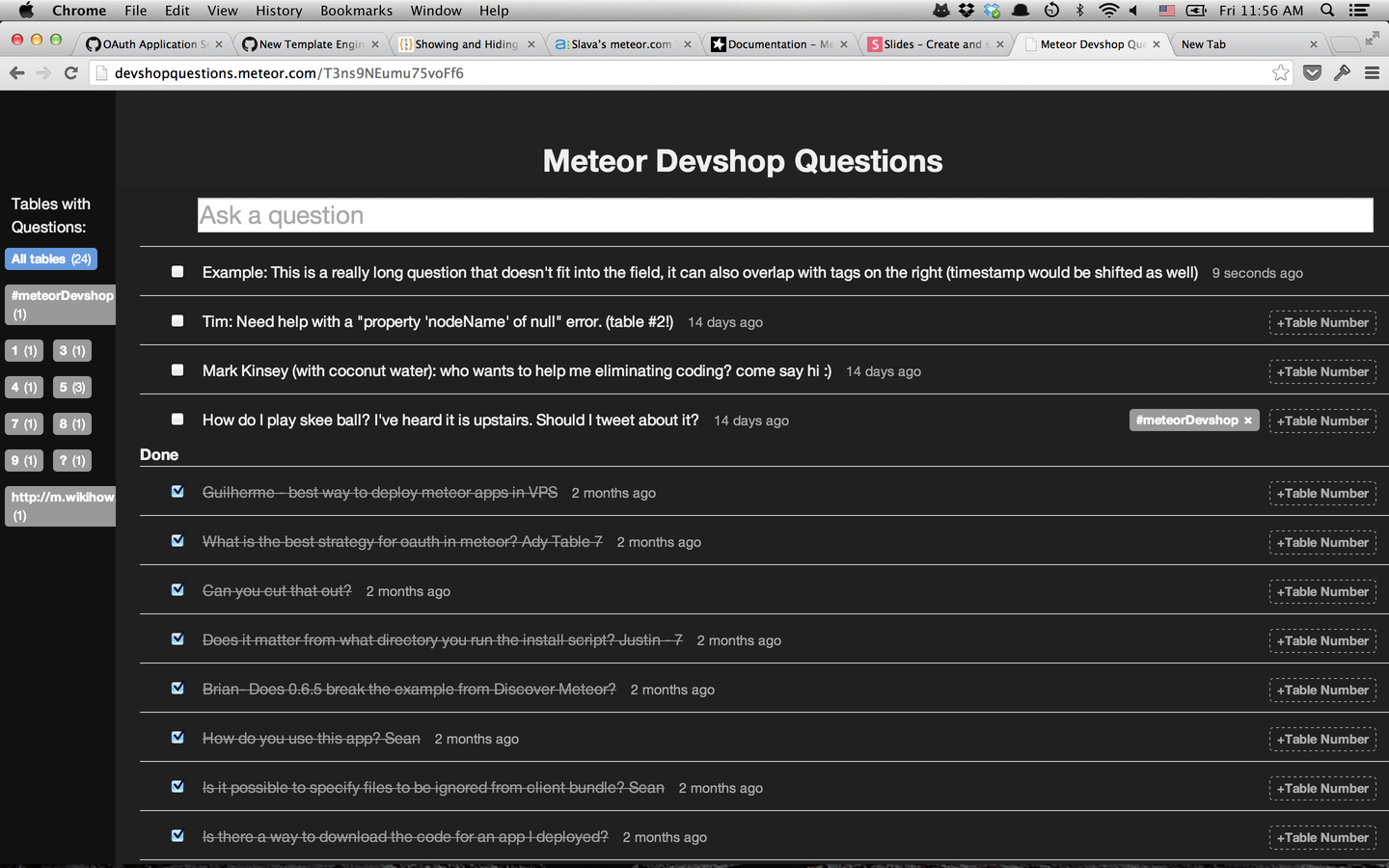Open a new tab with the tab-strip button

1344,44
